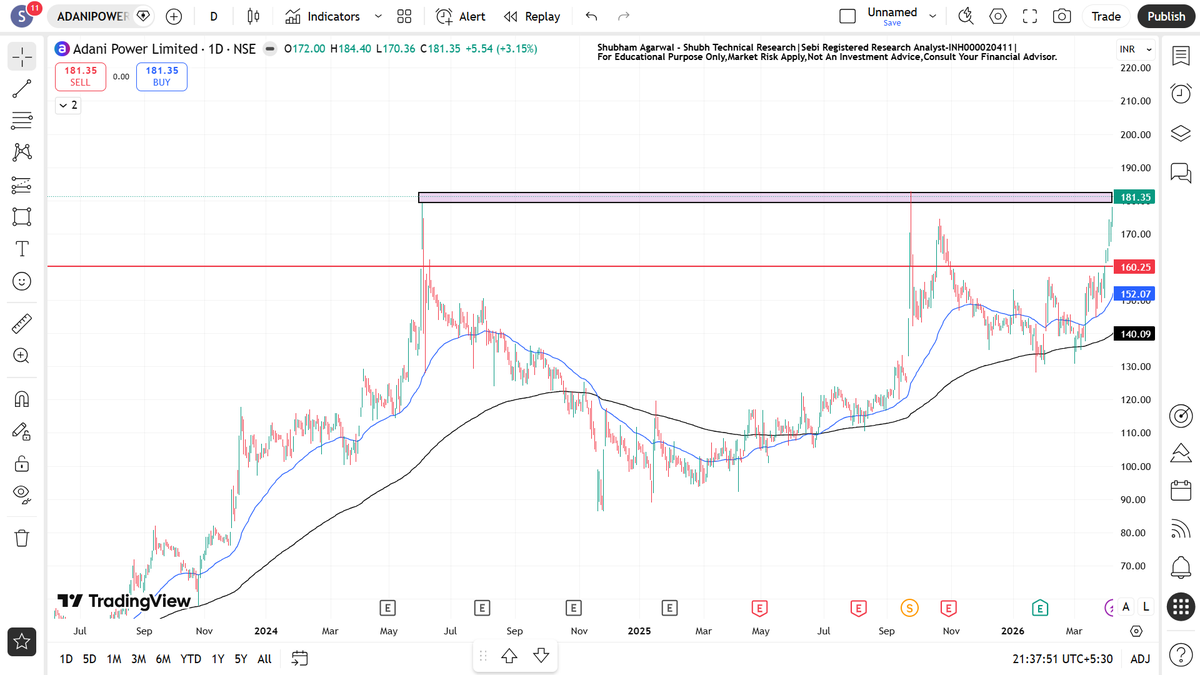Enter fullscreen mode
The width and height of the screenshot is (1200, 675).
1030,16
